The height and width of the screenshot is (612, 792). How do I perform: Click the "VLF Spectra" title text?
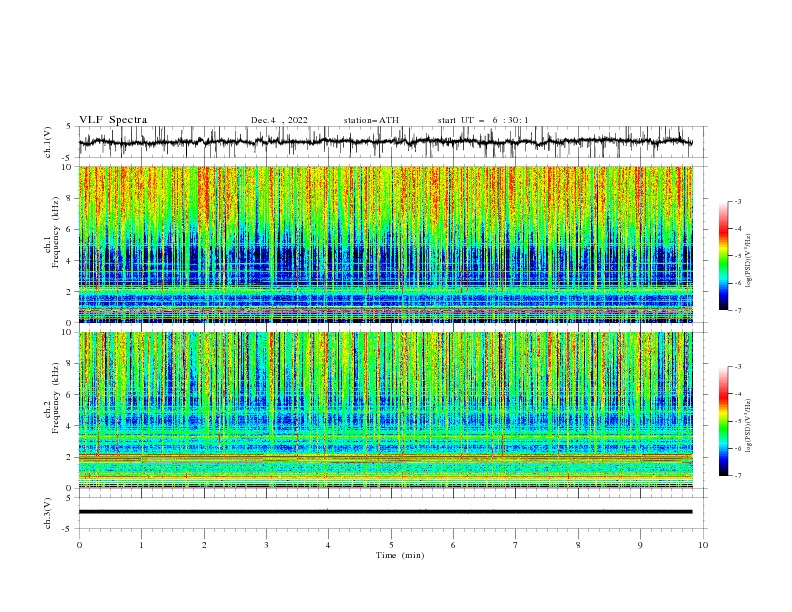pyautogui.click(x=113, y=120)
